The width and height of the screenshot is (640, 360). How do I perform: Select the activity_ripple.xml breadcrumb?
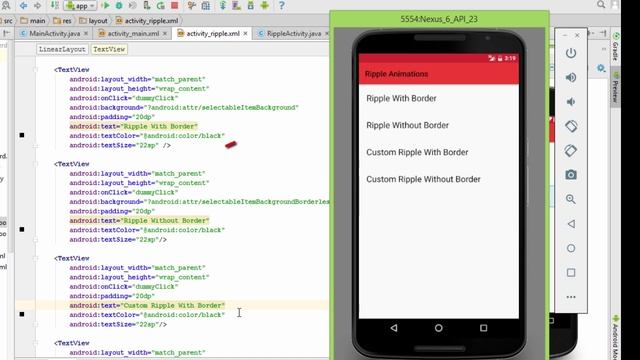coord(147,20)
